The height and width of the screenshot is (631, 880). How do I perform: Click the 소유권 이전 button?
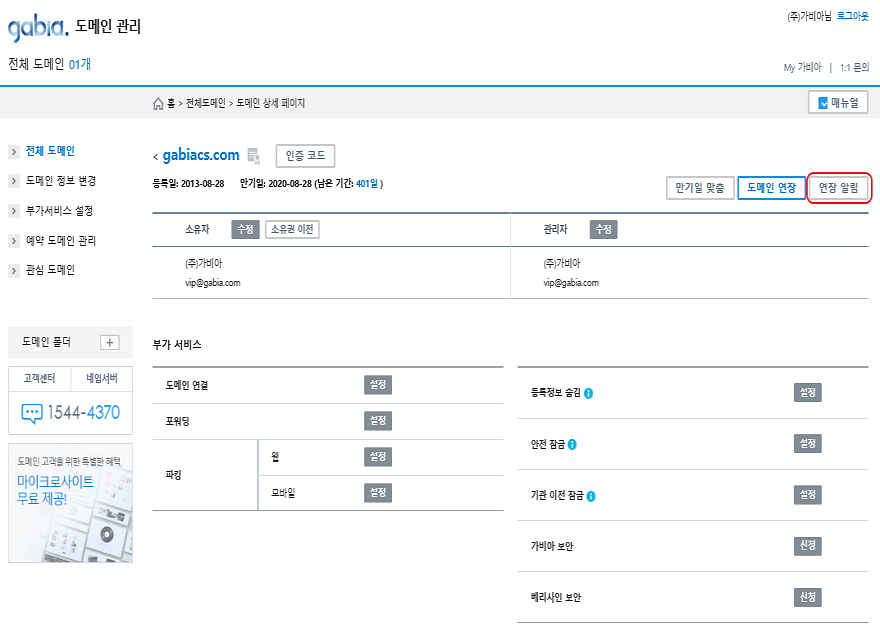(x=292, y=229)
